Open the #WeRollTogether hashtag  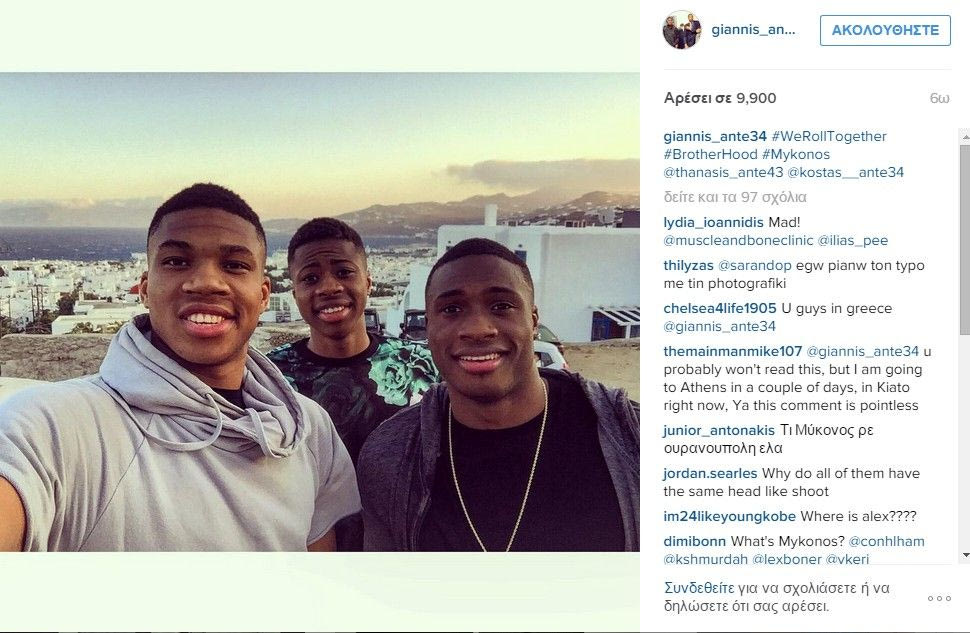829,136
